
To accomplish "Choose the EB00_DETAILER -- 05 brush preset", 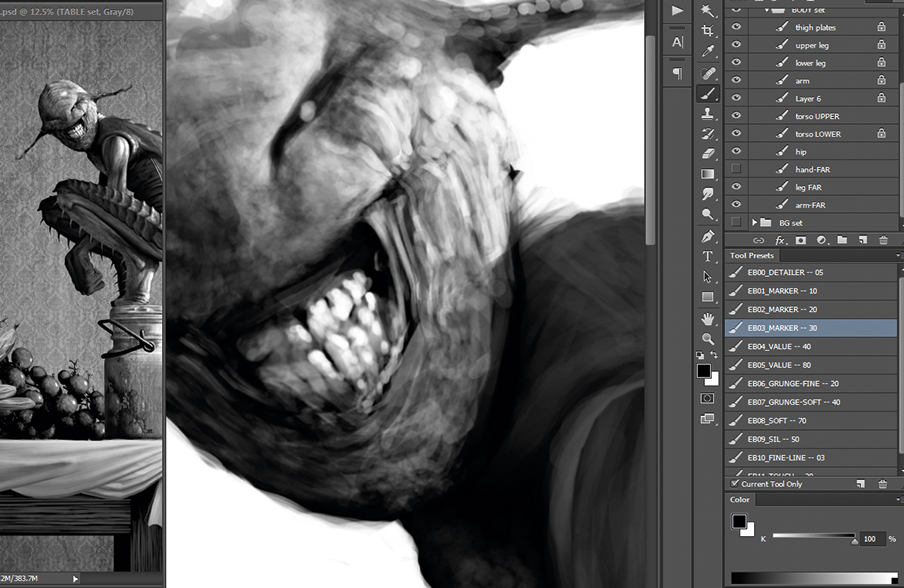I will pyautogui.click(x=785, y=273).
